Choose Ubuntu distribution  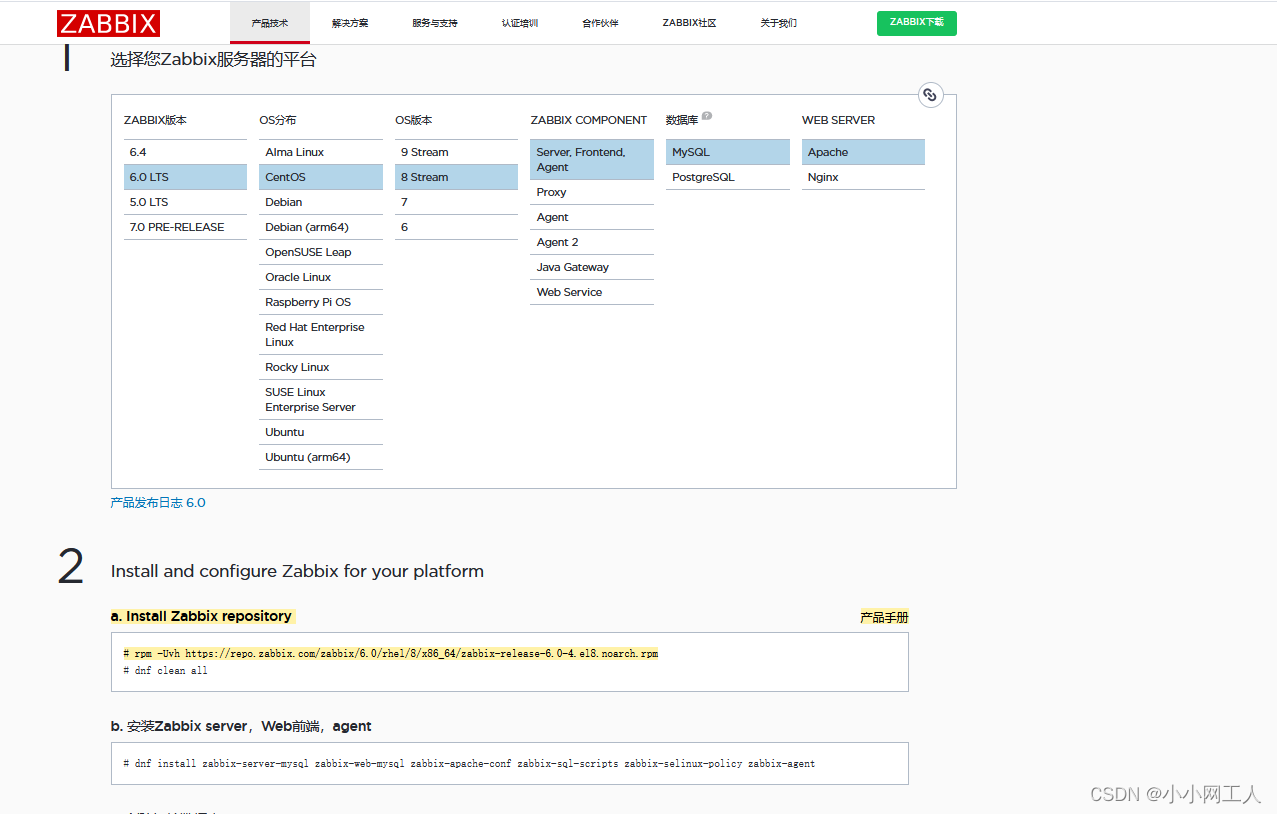tap(321, 432)
